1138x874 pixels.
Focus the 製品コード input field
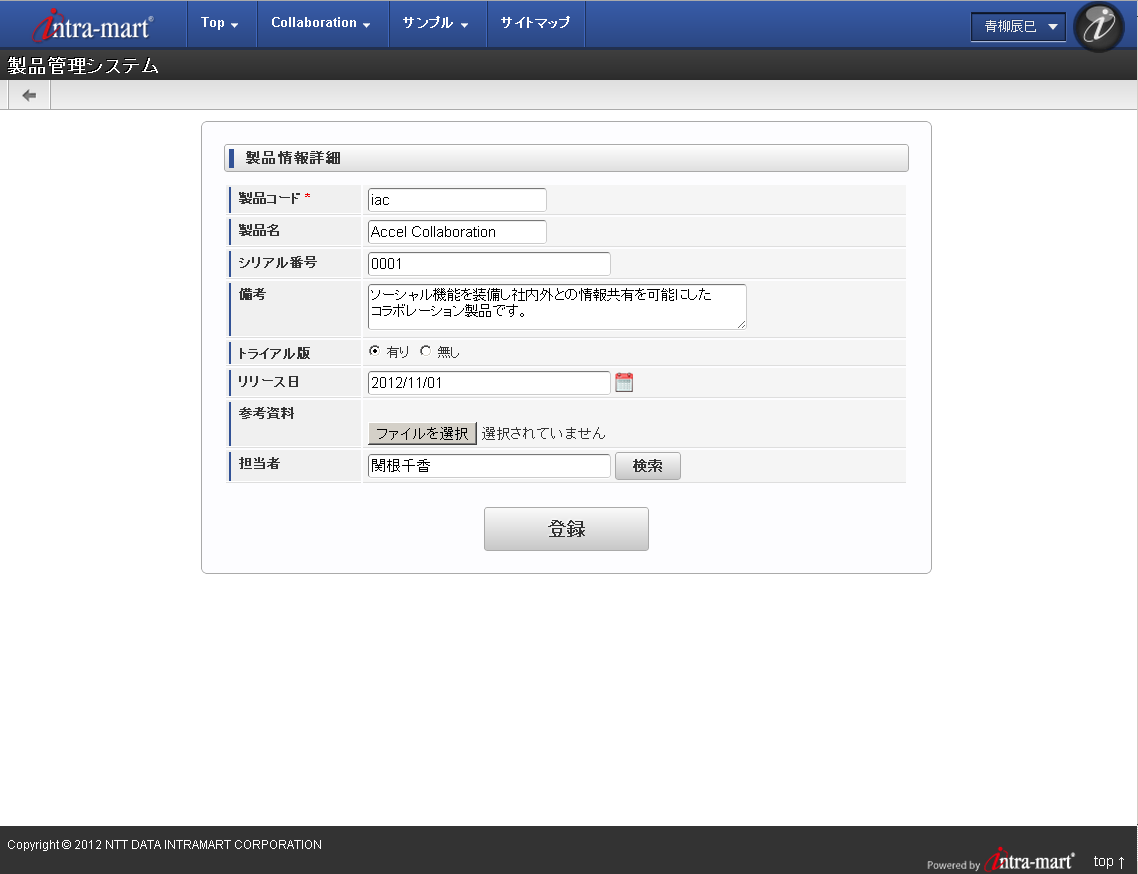[x=457, y=200]
